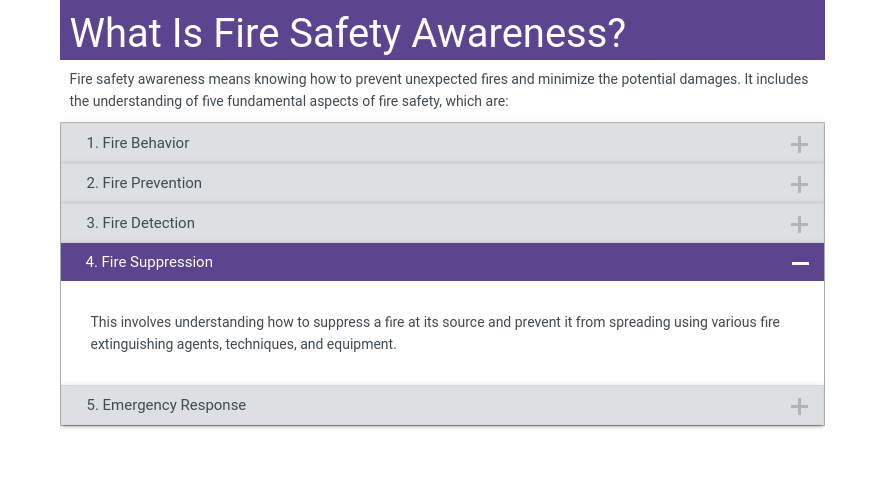Expand the "5. Emergency Response" section

166,405
